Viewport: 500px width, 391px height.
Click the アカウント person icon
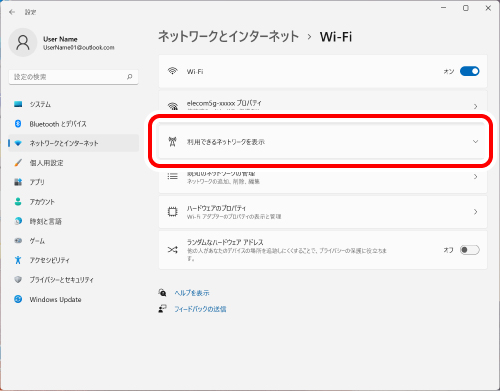18,202
